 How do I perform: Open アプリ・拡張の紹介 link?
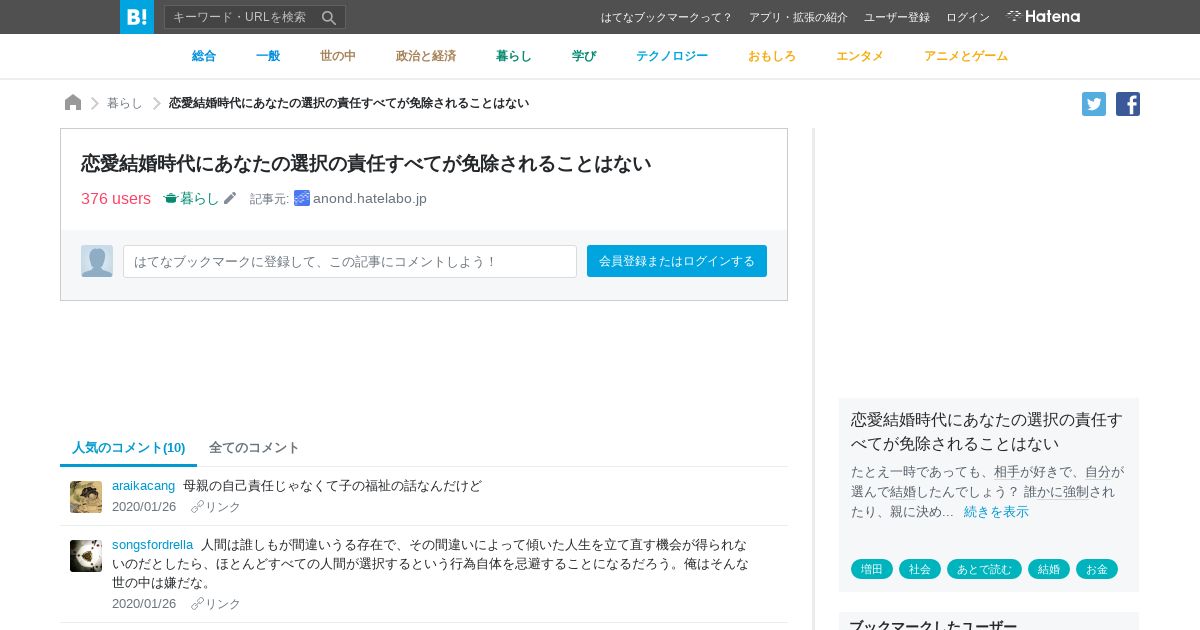(x=798, y=17)
